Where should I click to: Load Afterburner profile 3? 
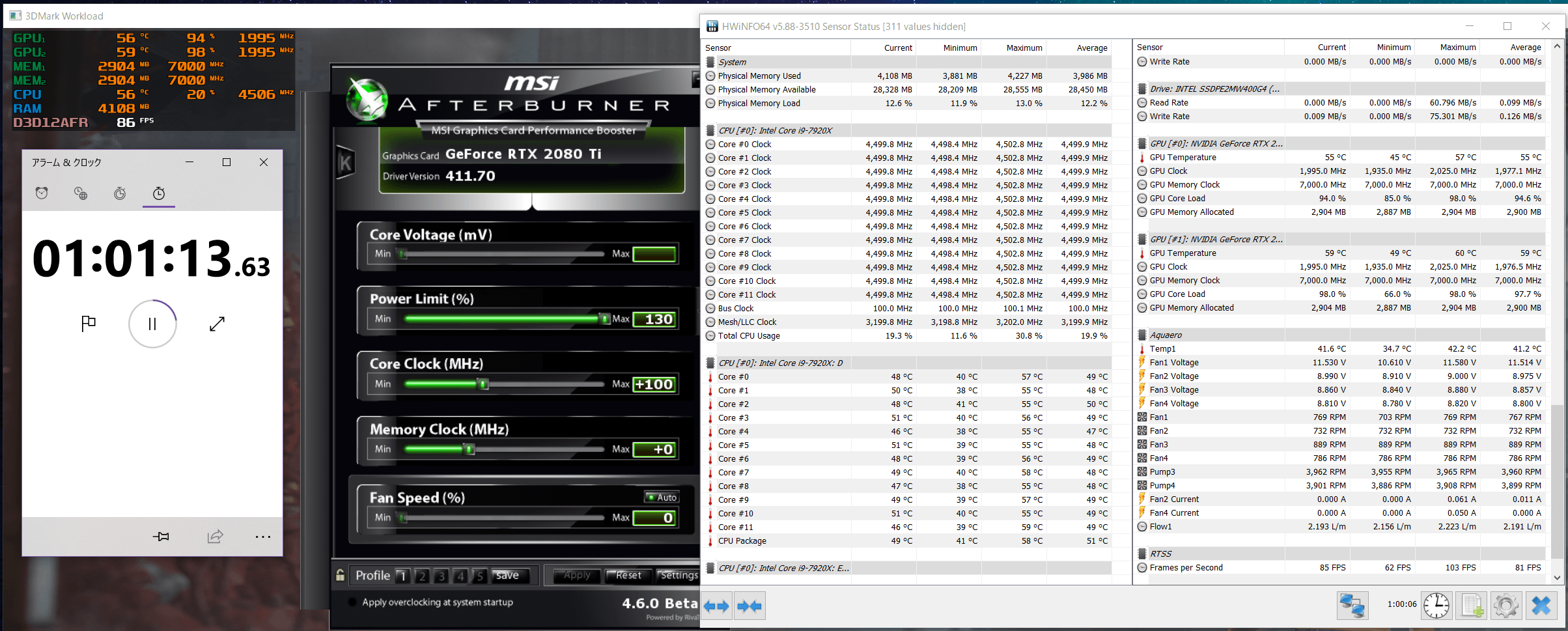[x=441, y=576]
